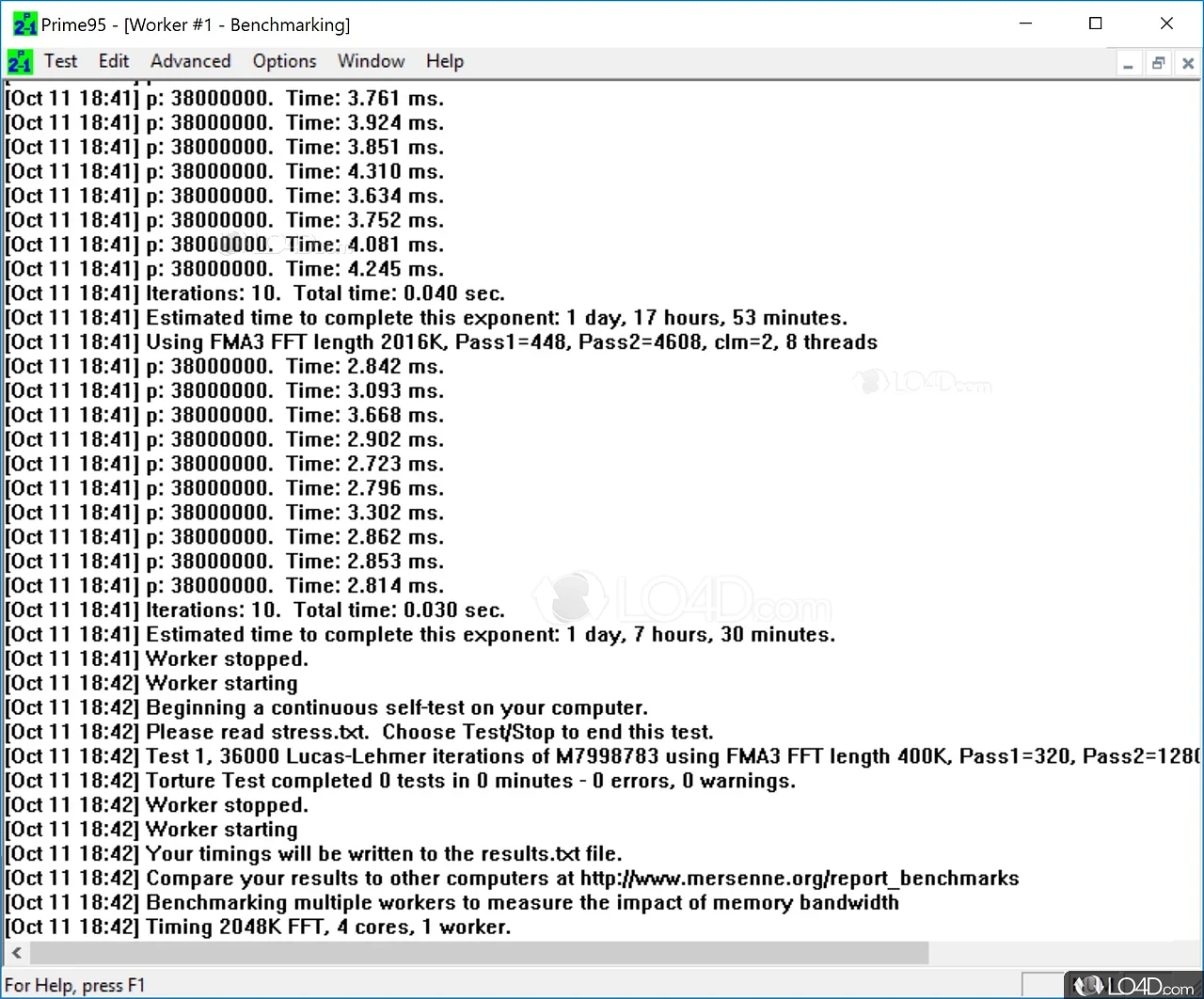Click the 18:41 'Worker stopped.' line
This screenshot has width=1204, height=999.
[x=157, y=659]
